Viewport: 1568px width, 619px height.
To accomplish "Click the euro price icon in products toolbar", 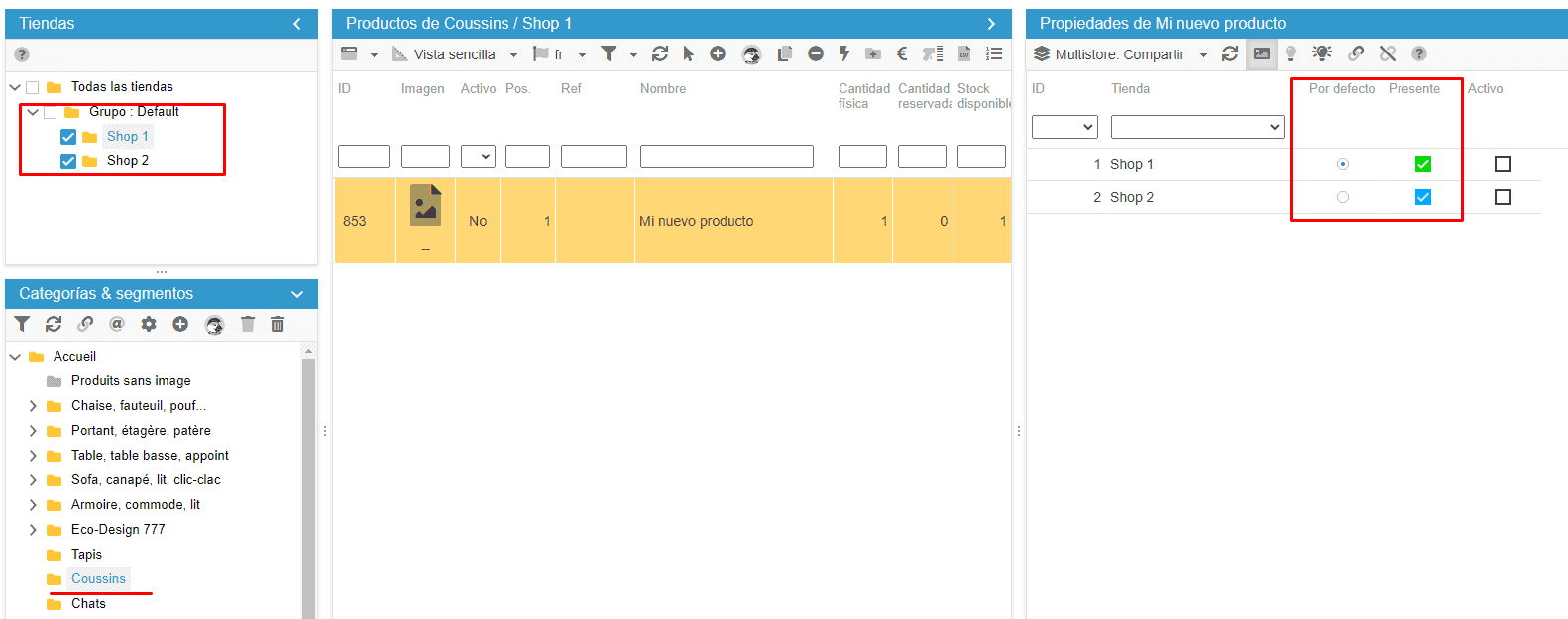I will point(902,54).
